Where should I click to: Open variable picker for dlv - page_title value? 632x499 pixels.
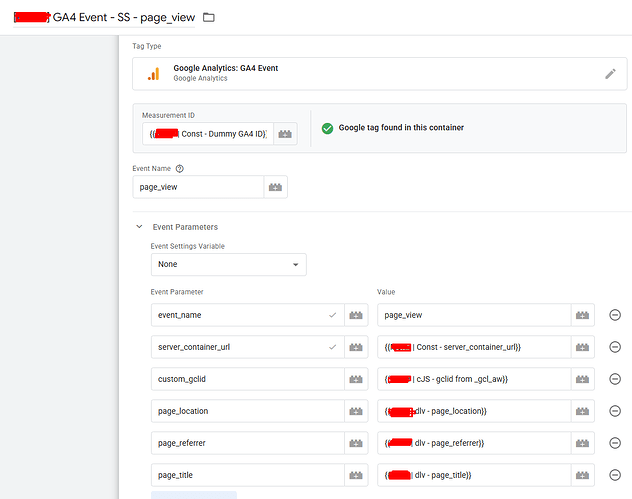coord(582,475)
